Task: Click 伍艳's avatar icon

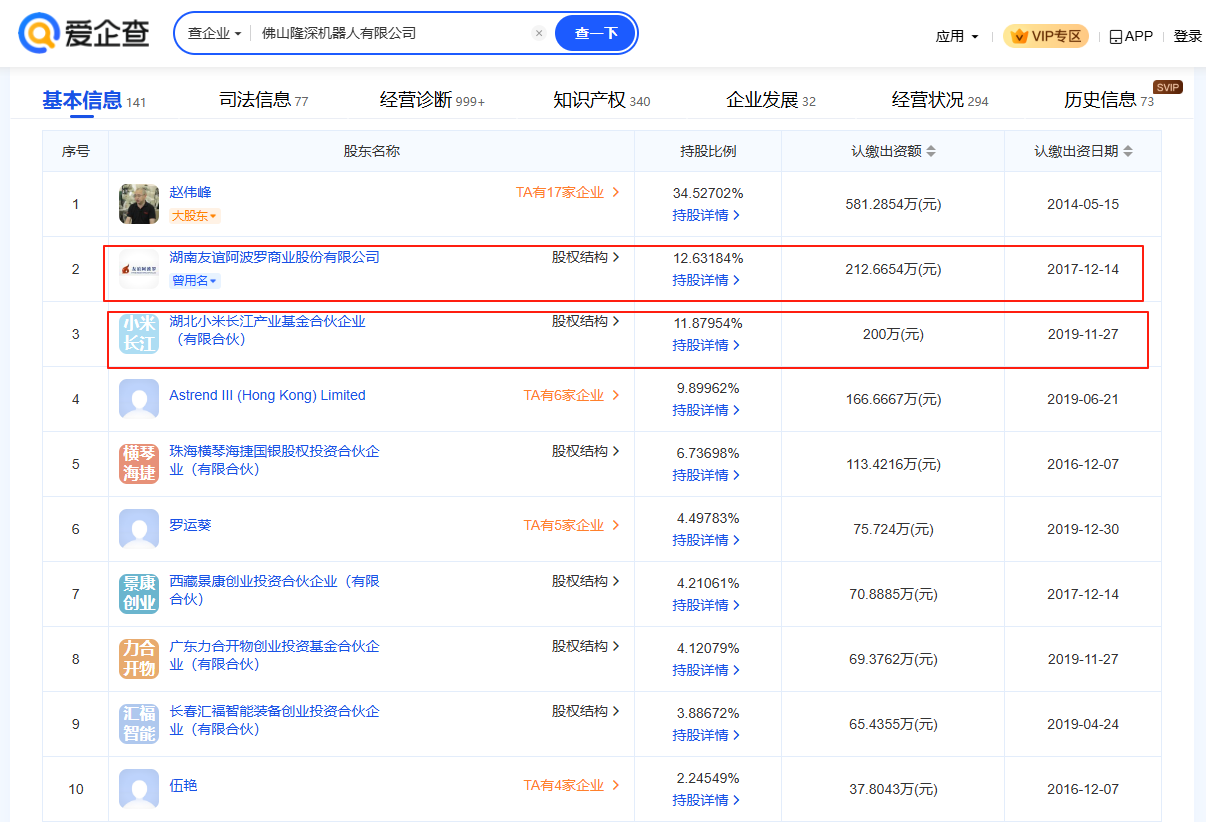Action: [139, 789]
